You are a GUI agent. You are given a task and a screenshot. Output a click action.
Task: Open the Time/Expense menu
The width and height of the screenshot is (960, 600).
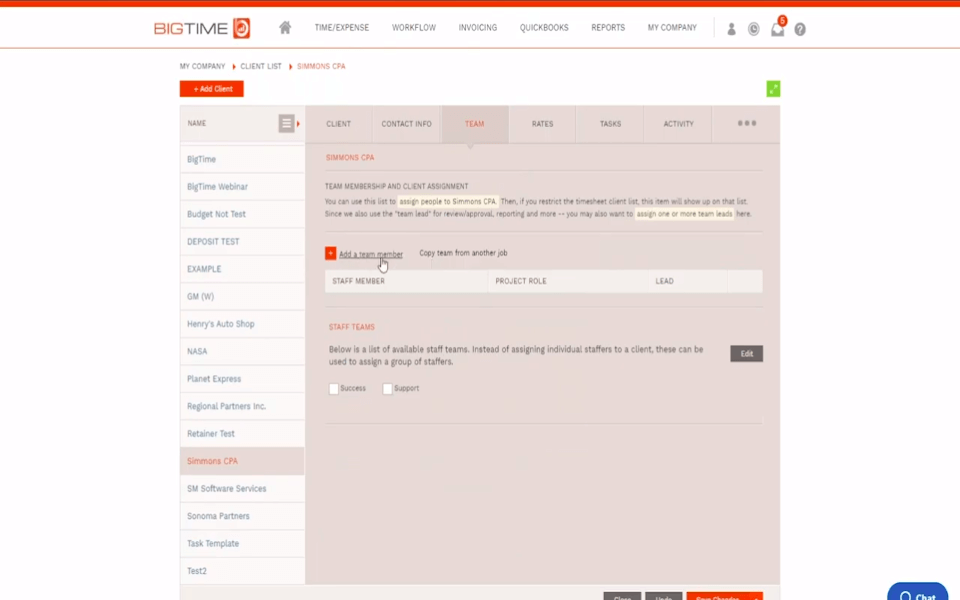click(x=342, y=28)
